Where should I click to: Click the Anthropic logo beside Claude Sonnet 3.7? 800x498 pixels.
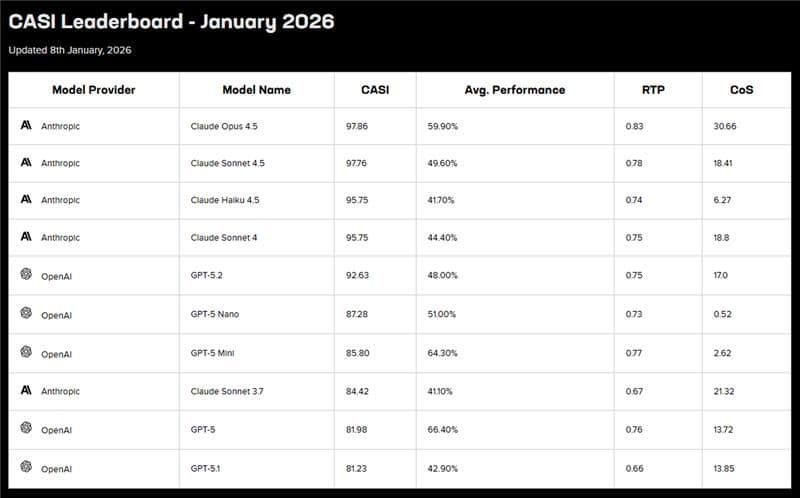[26, 391]
